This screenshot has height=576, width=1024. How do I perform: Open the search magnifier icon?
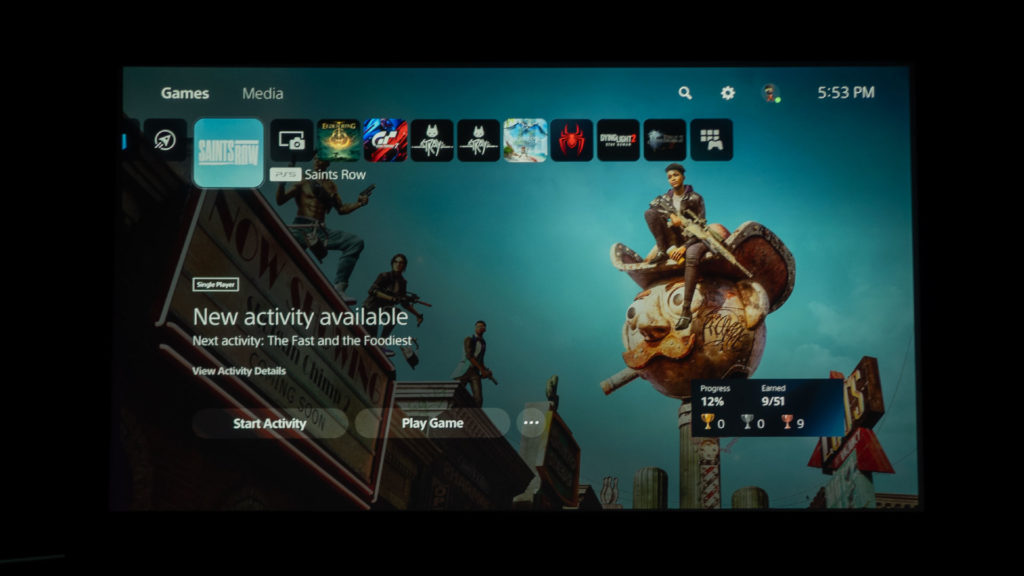[684, 93]
